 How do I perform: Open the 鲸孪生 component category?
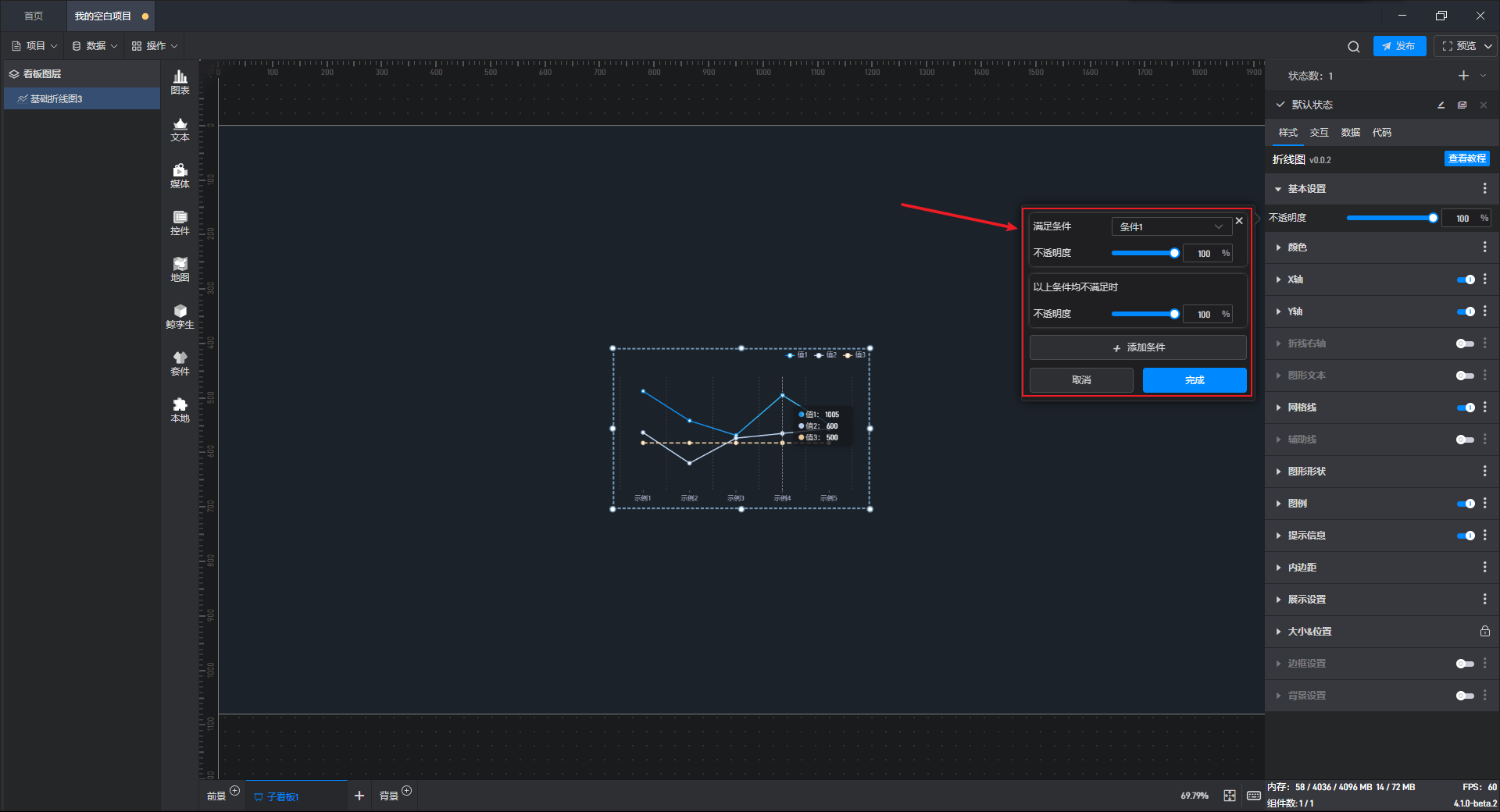click(180, 316)
